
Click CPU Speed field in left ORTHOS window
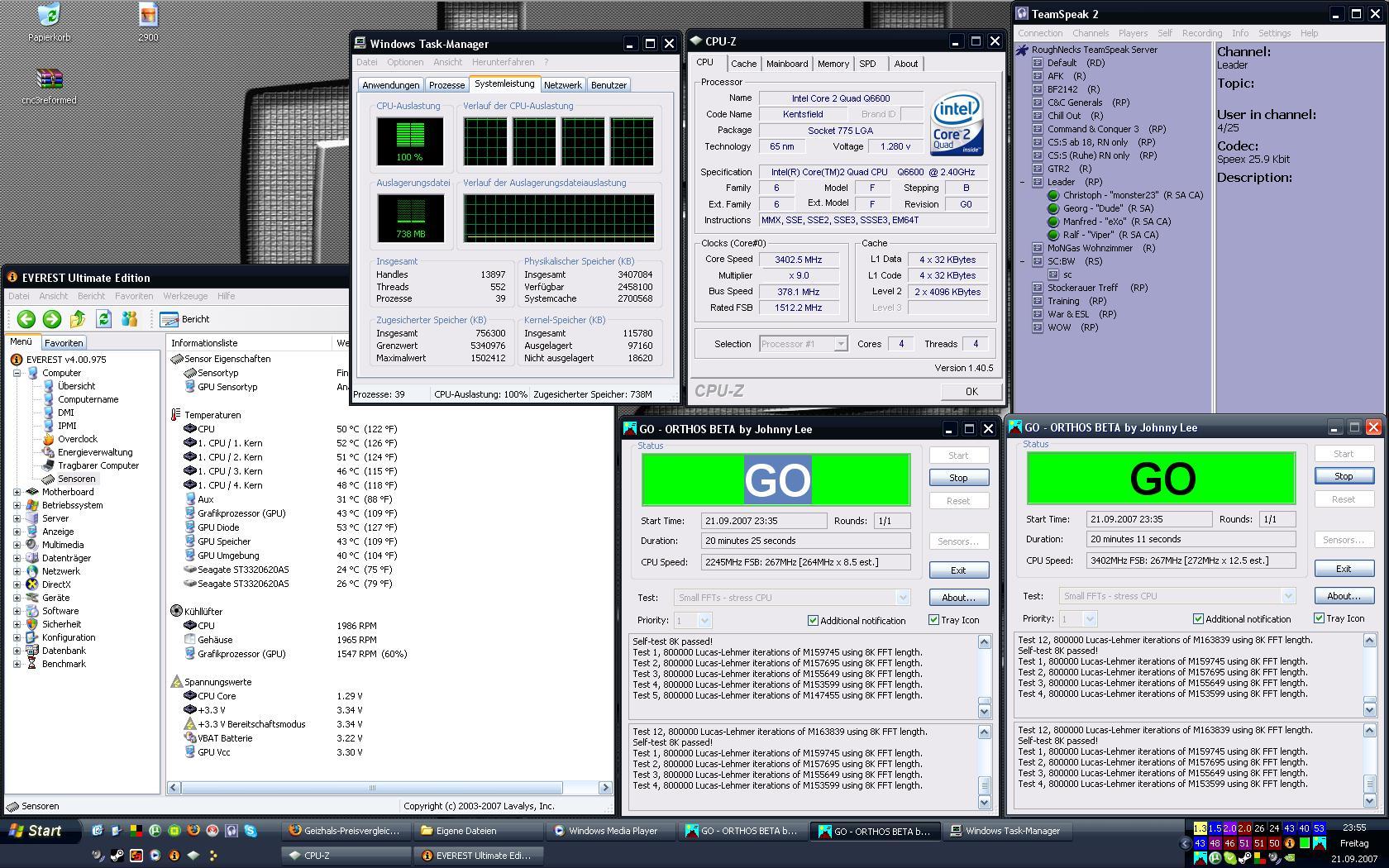tap(806, 562)
